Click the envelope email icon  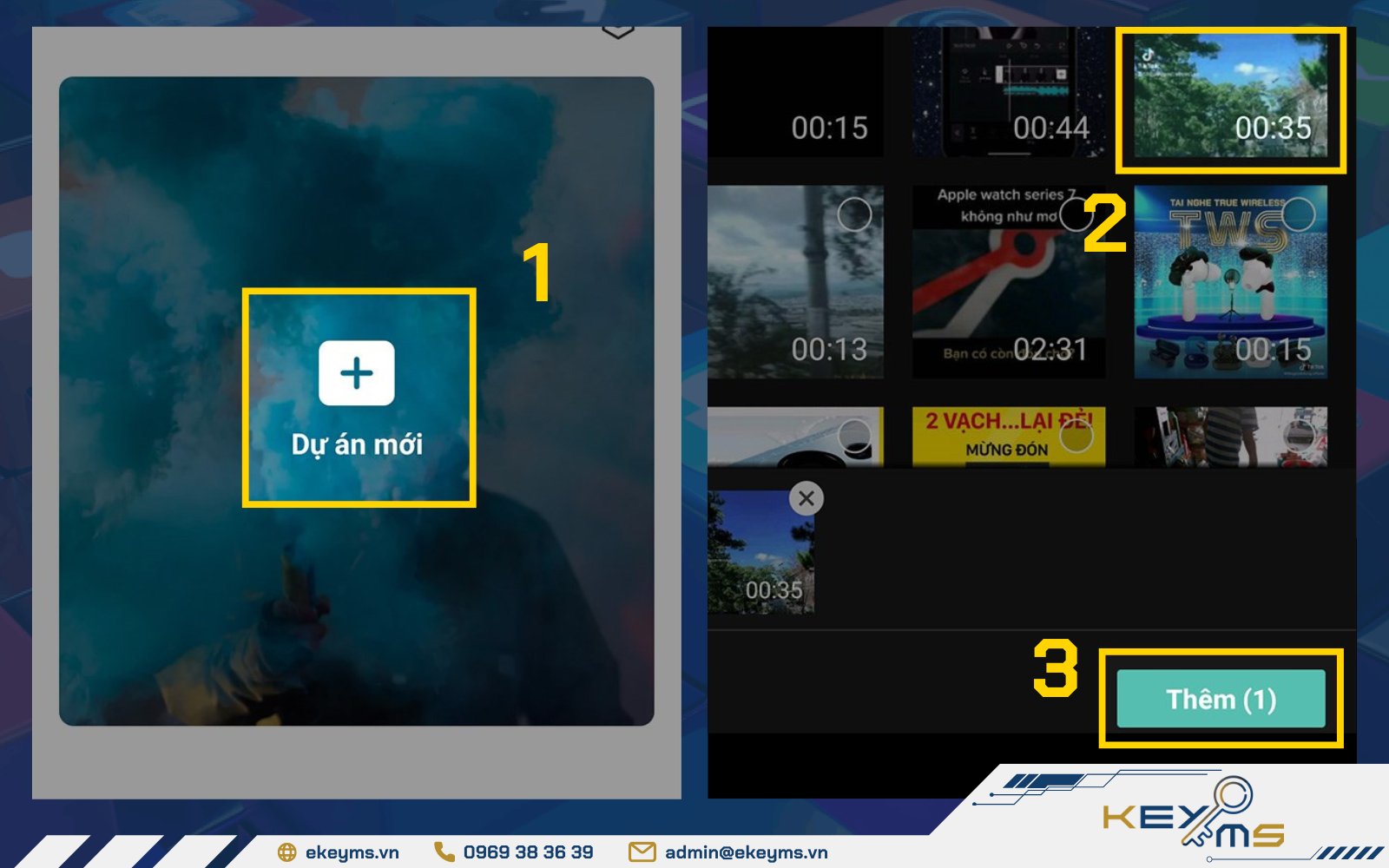pos(642,852)
